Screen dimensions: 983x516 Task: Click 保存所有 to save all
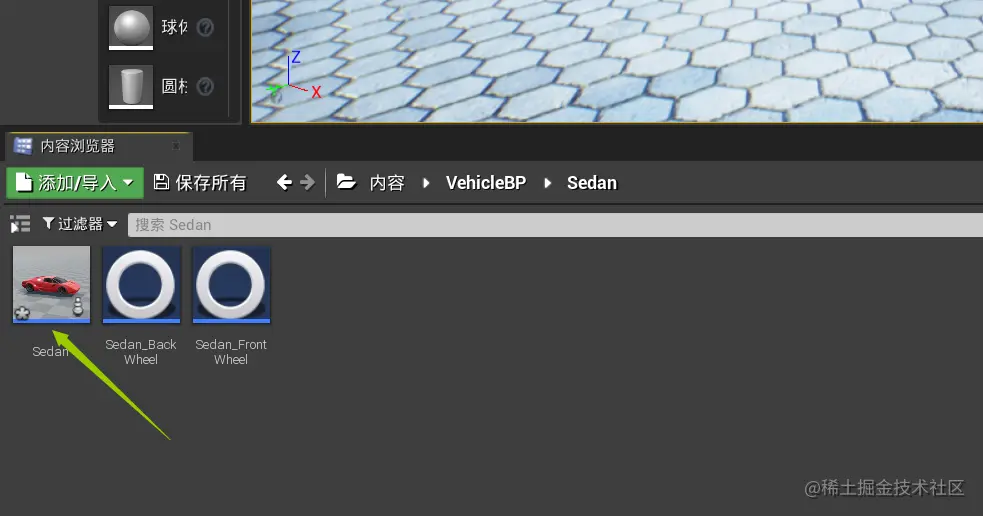coord(200,182)
